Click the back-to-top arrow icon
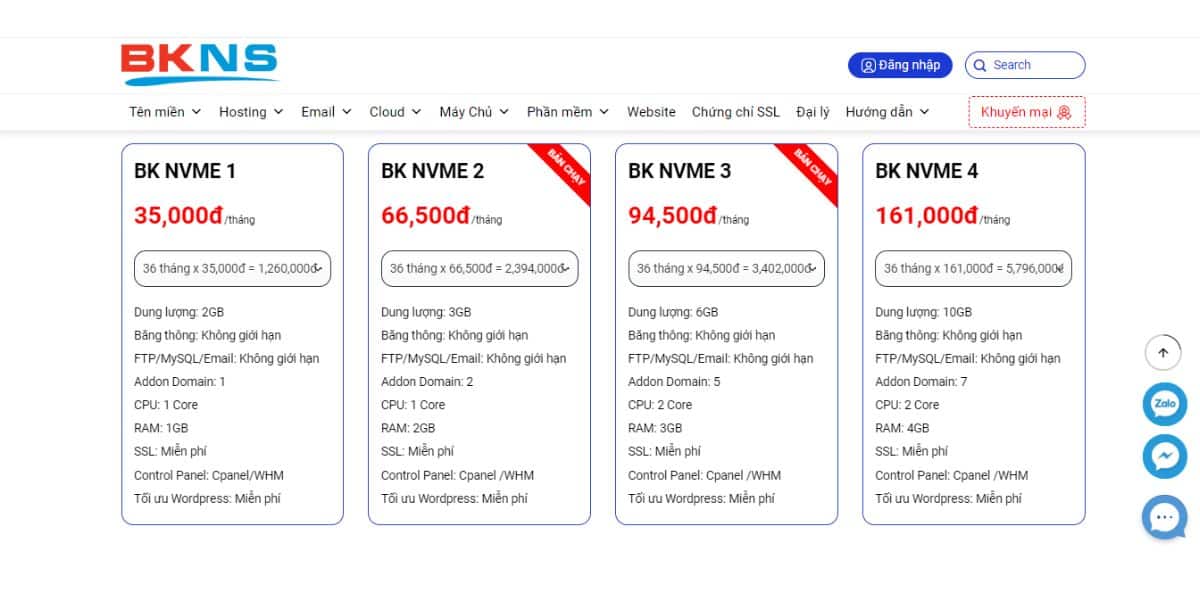The height and width of the screenshot is (600, 1200). pyautogui.click(x=1163, y=352)
